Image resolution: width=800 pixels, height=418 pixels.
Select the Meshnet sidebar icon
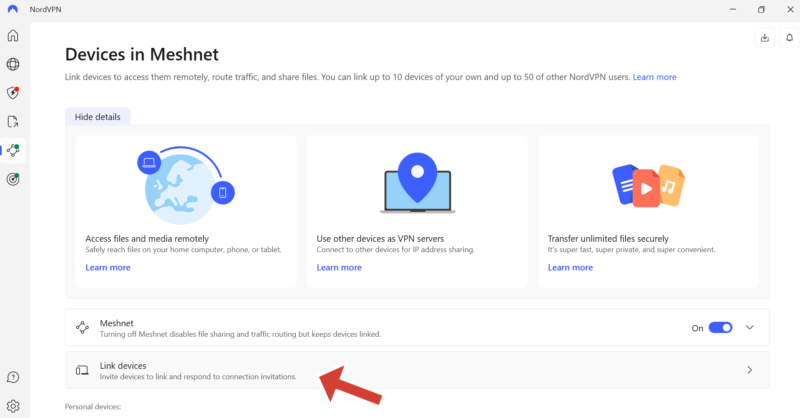click(13, 151)
